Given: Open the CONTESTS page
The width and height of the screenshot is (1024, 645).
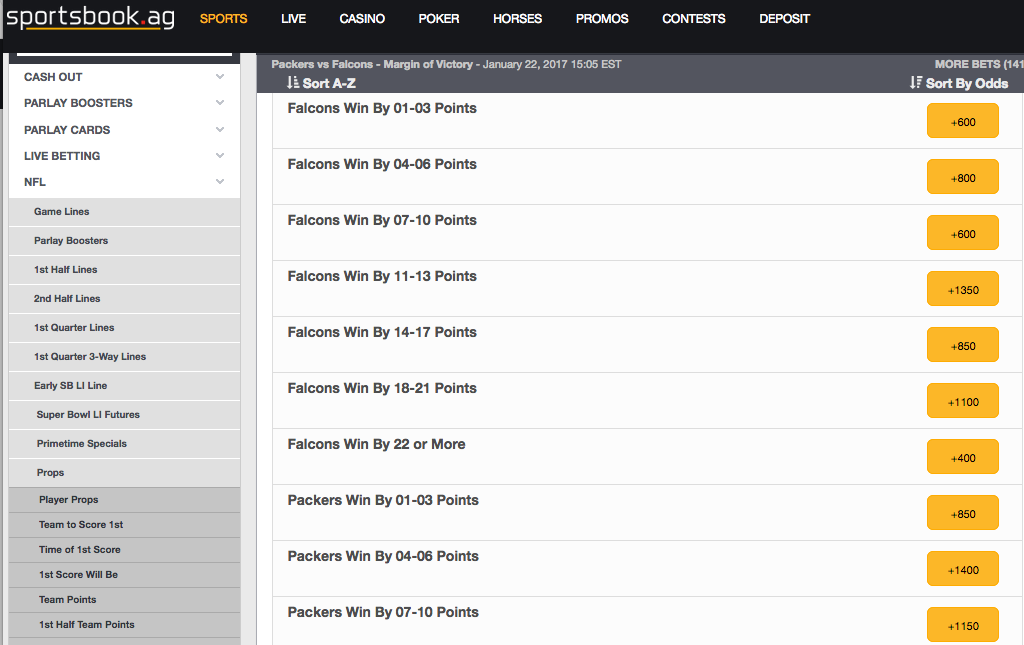Looking at the screenshot, I should [x=694, y=19].
